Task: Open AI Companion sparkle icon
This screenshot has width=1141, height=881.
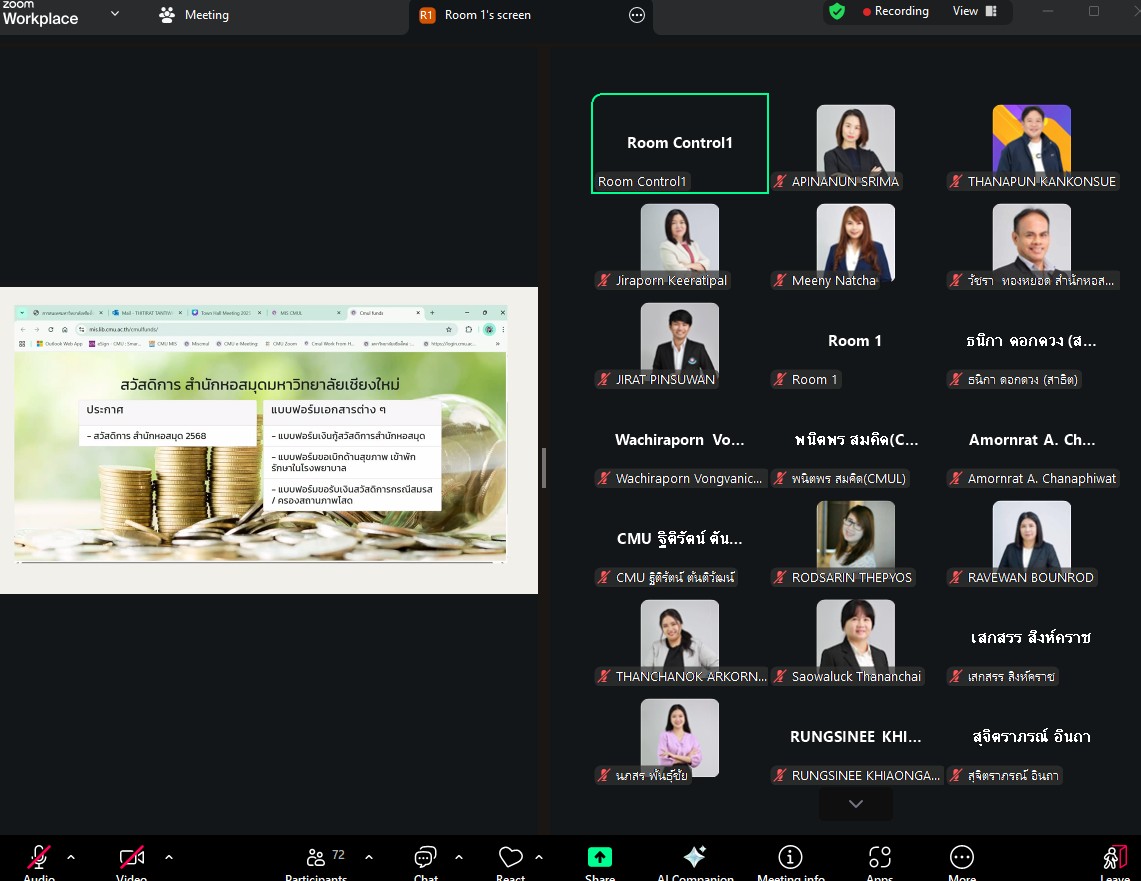Action: tap(695, 856)
